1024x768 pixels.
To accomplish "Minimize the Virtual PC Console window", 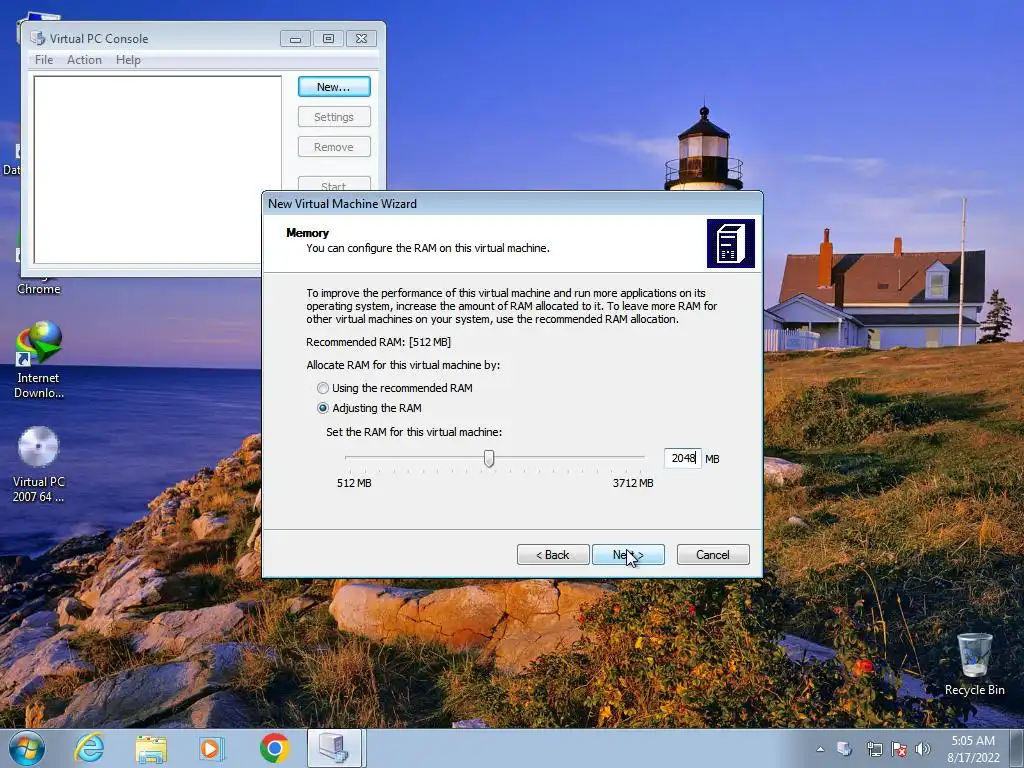I will (x=295, y=39).
